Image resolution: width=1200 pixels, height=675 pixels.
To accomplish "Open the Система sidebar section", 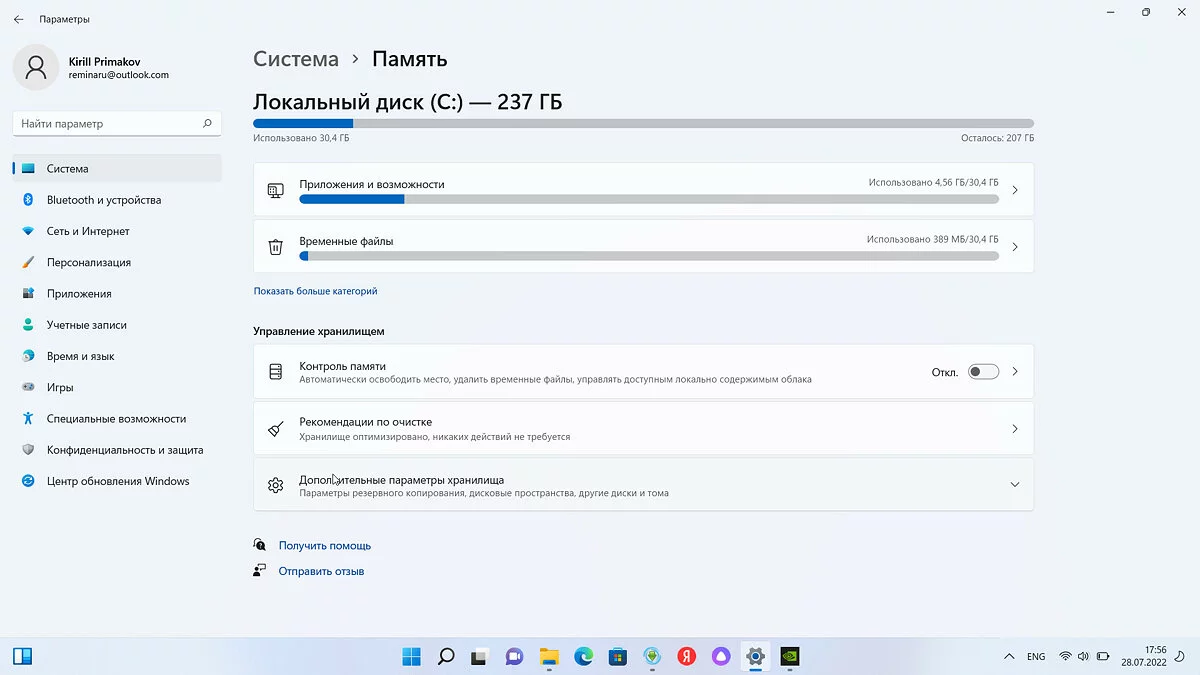I will click(117, 169).
